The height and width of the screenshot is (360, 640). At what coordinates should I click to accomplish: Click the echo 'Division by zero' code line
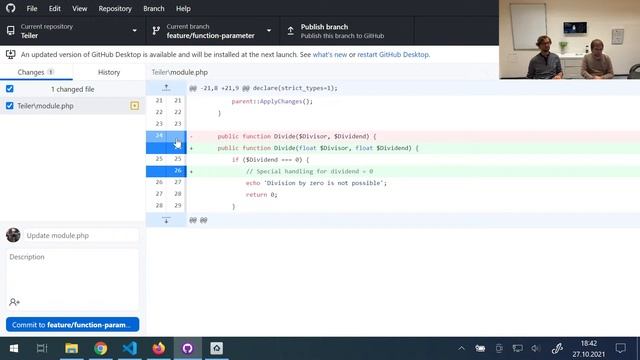[x=316, y=183]
